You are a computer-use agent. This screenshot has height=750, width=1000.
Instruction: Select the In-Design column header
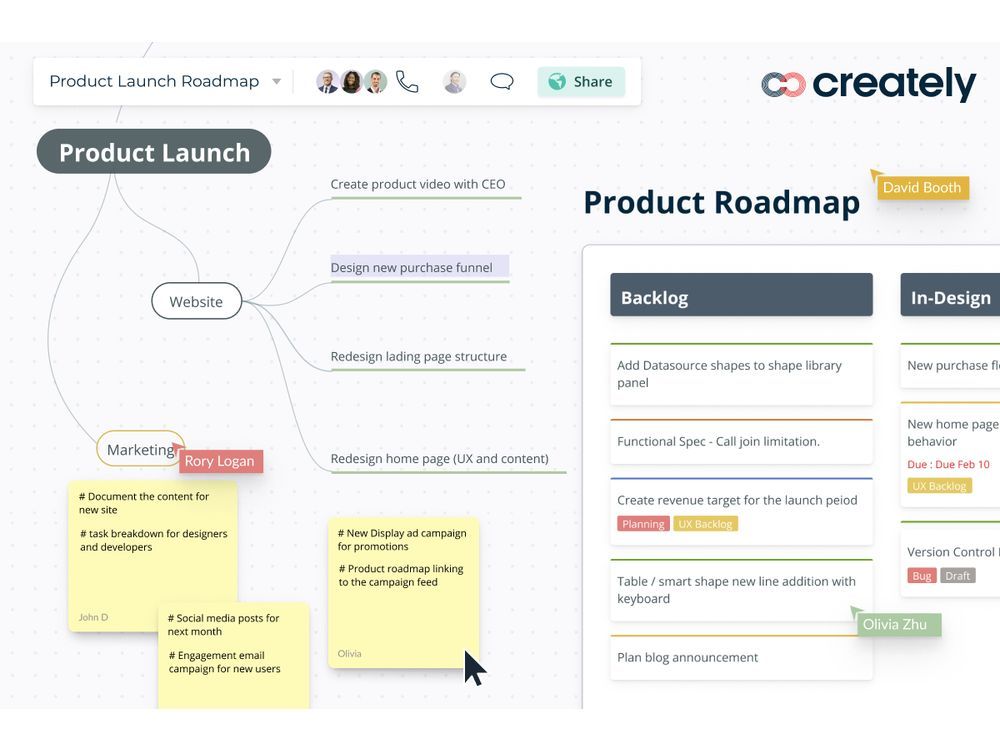[950, 295]
